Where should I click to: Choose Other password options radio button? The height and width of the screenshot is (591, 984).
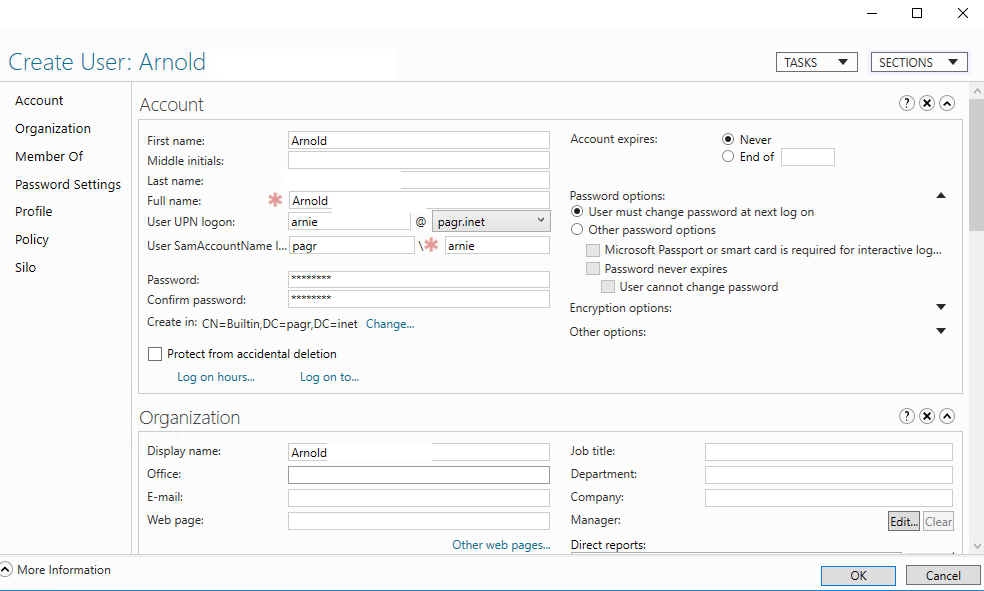click(576, 230)
